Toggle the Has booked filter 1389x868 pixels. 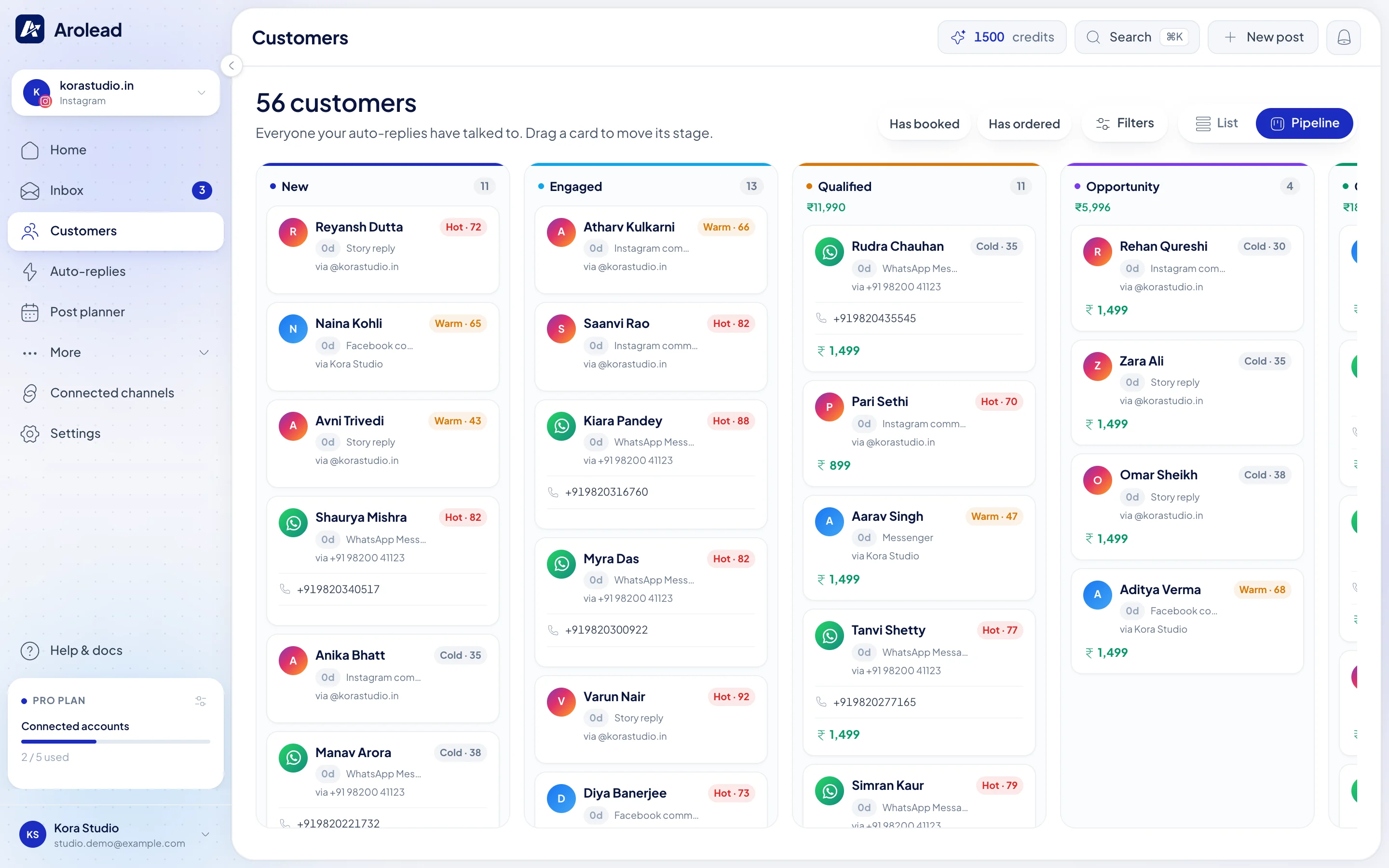coord(924,123)
